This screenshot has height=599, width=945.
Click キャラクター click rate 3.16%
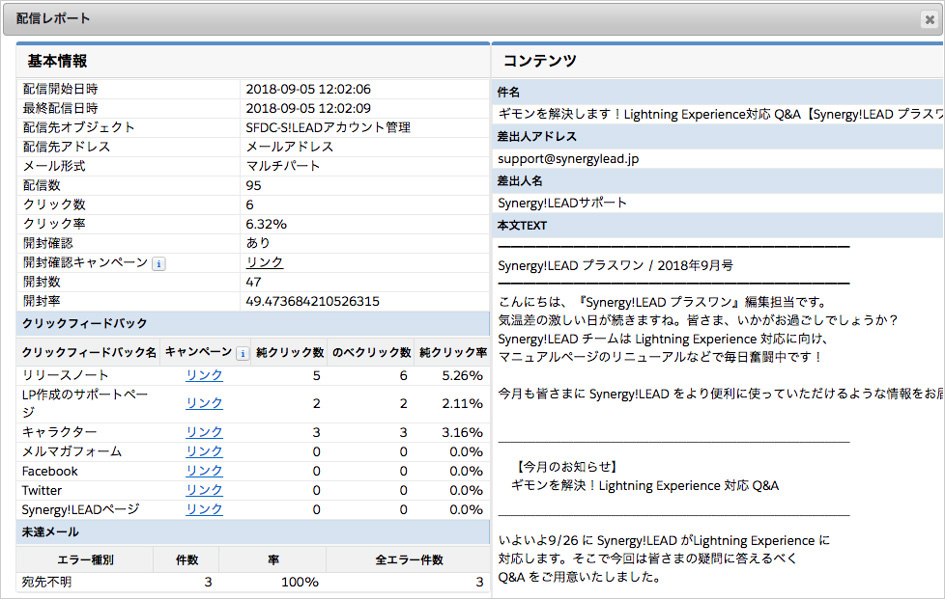tap(462, 433)
